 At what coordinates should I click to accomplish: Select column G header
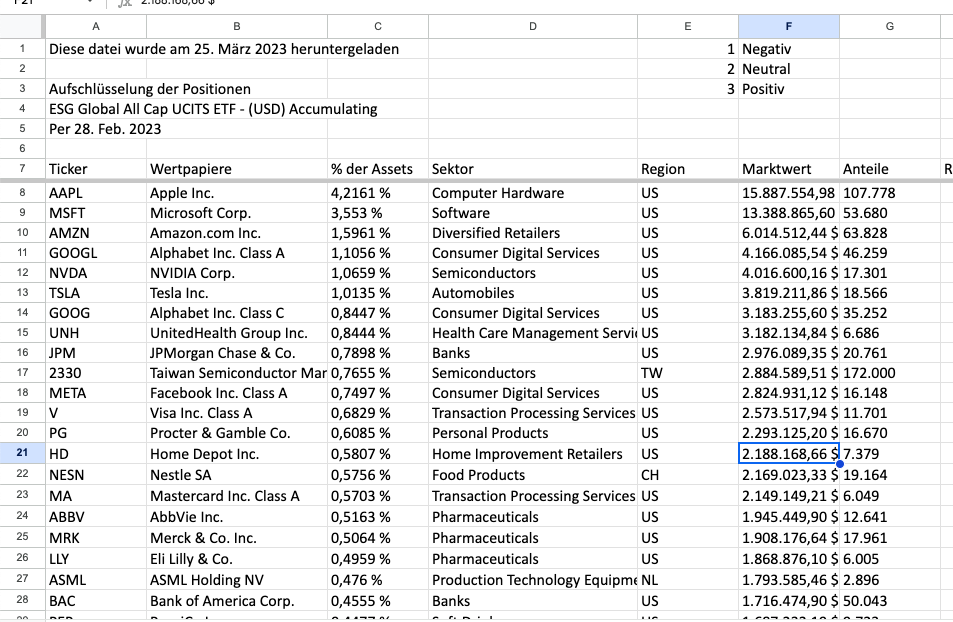tap(890, 26)
